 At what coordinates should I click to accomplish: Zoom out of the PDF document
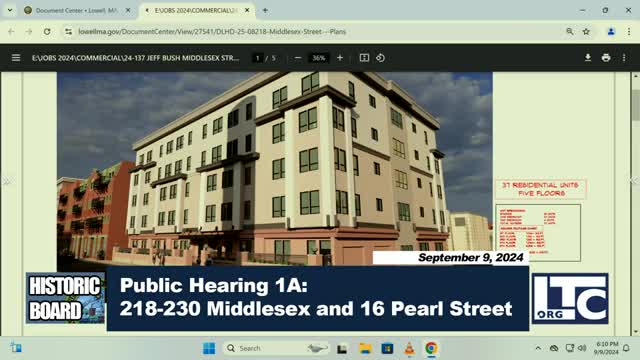(298, 58)
